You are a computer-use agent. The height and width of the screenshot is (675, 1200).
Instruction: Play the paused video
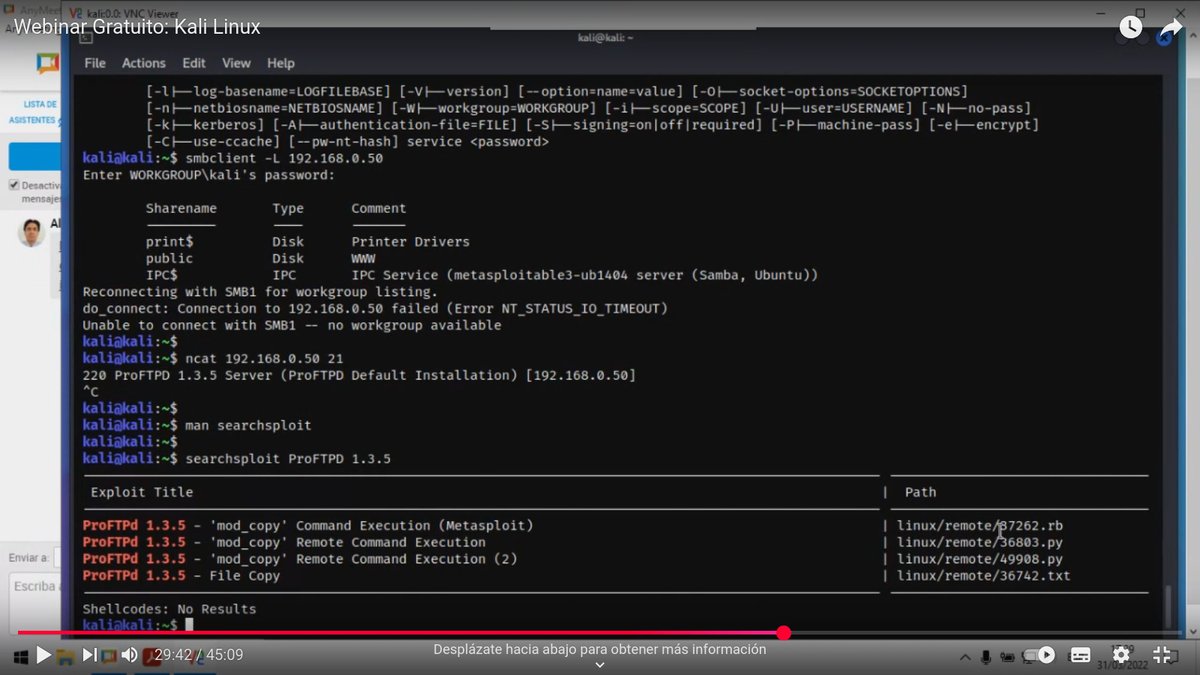pos(43,655)
